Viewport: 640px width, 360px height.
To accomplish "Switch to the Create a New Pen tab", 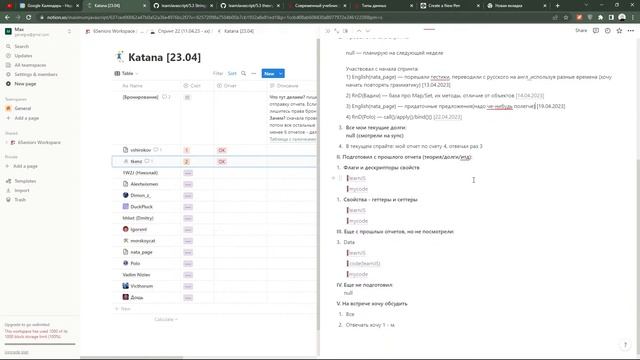I will click(x=449, y=6).
